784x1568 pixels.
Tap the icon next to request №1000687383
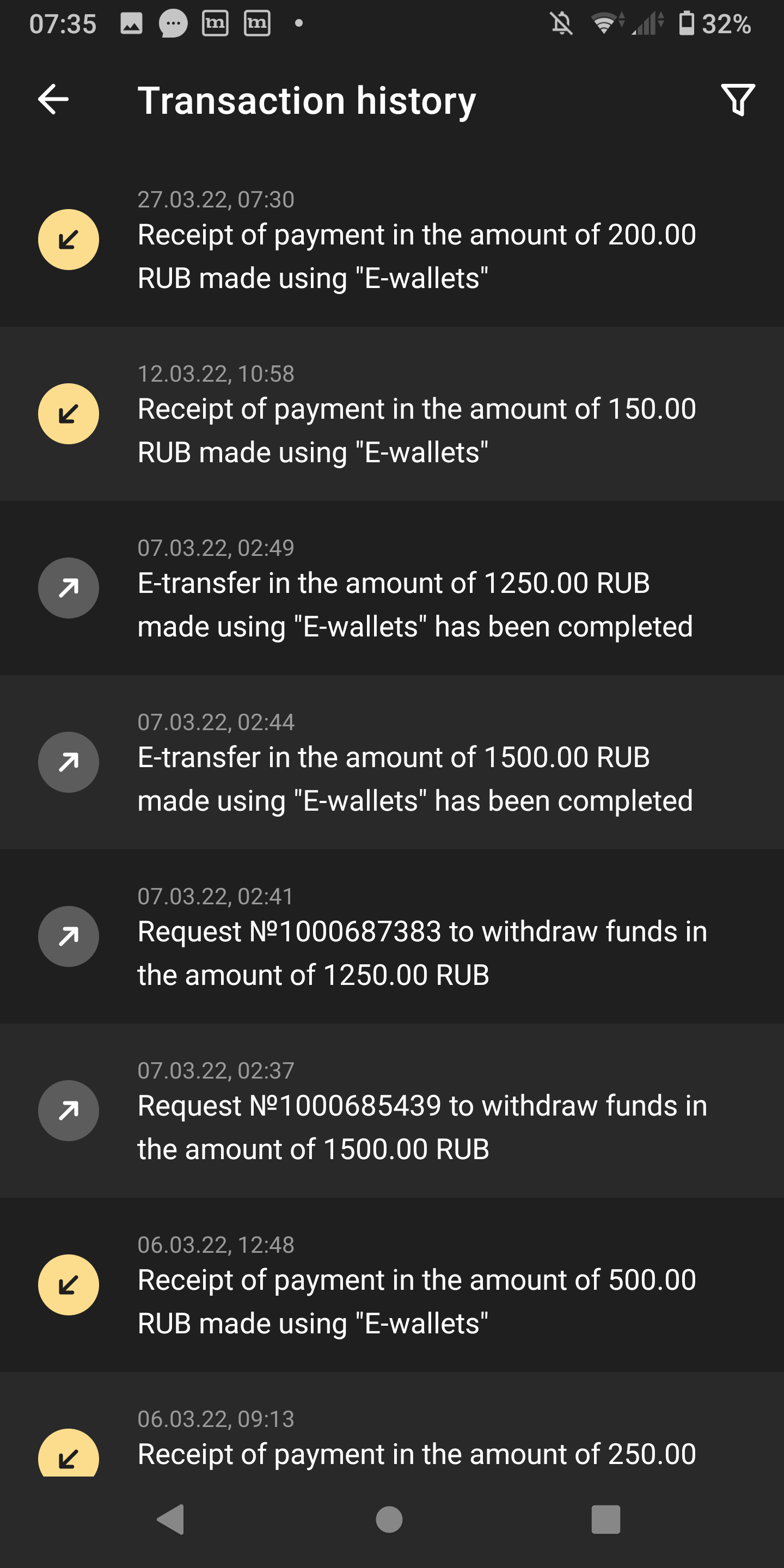pos(68,936)
